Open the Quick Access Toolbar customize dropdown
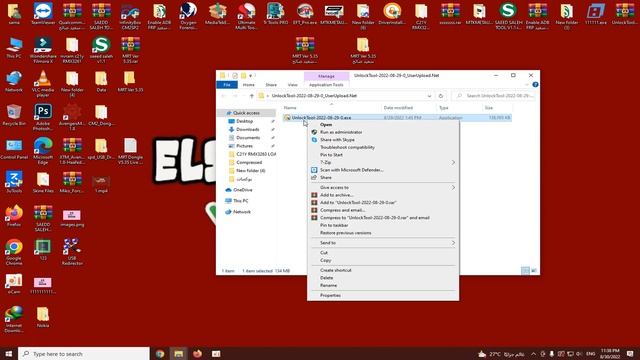 click(x=251, y=76)
